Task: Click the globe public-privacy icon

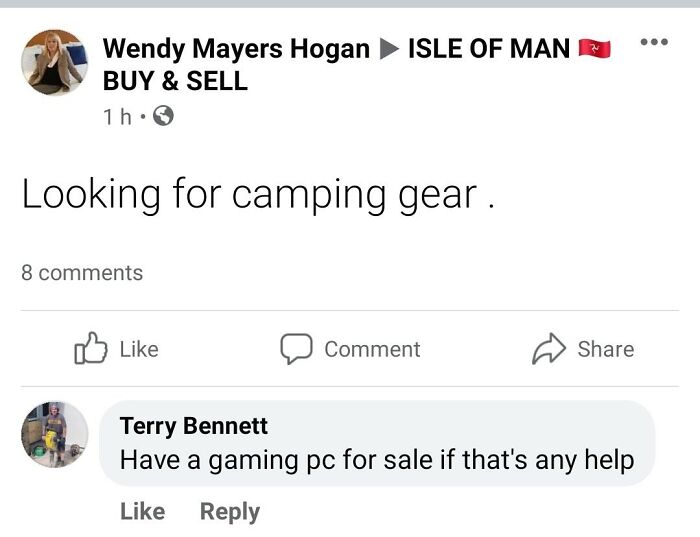Action: (x=162, y=116)
